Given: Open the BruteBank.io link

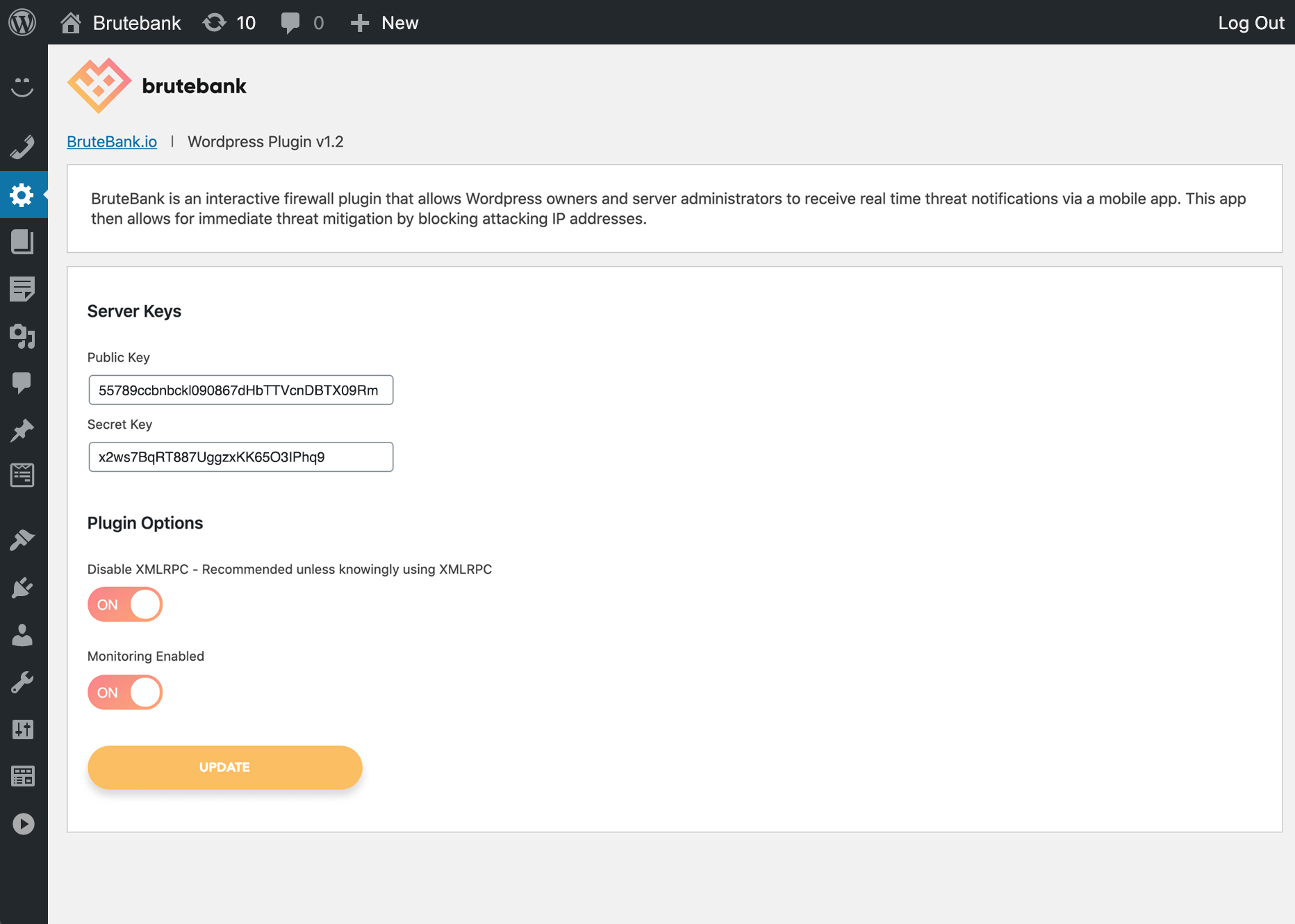Looking at the screenshot, I should 112,142.
